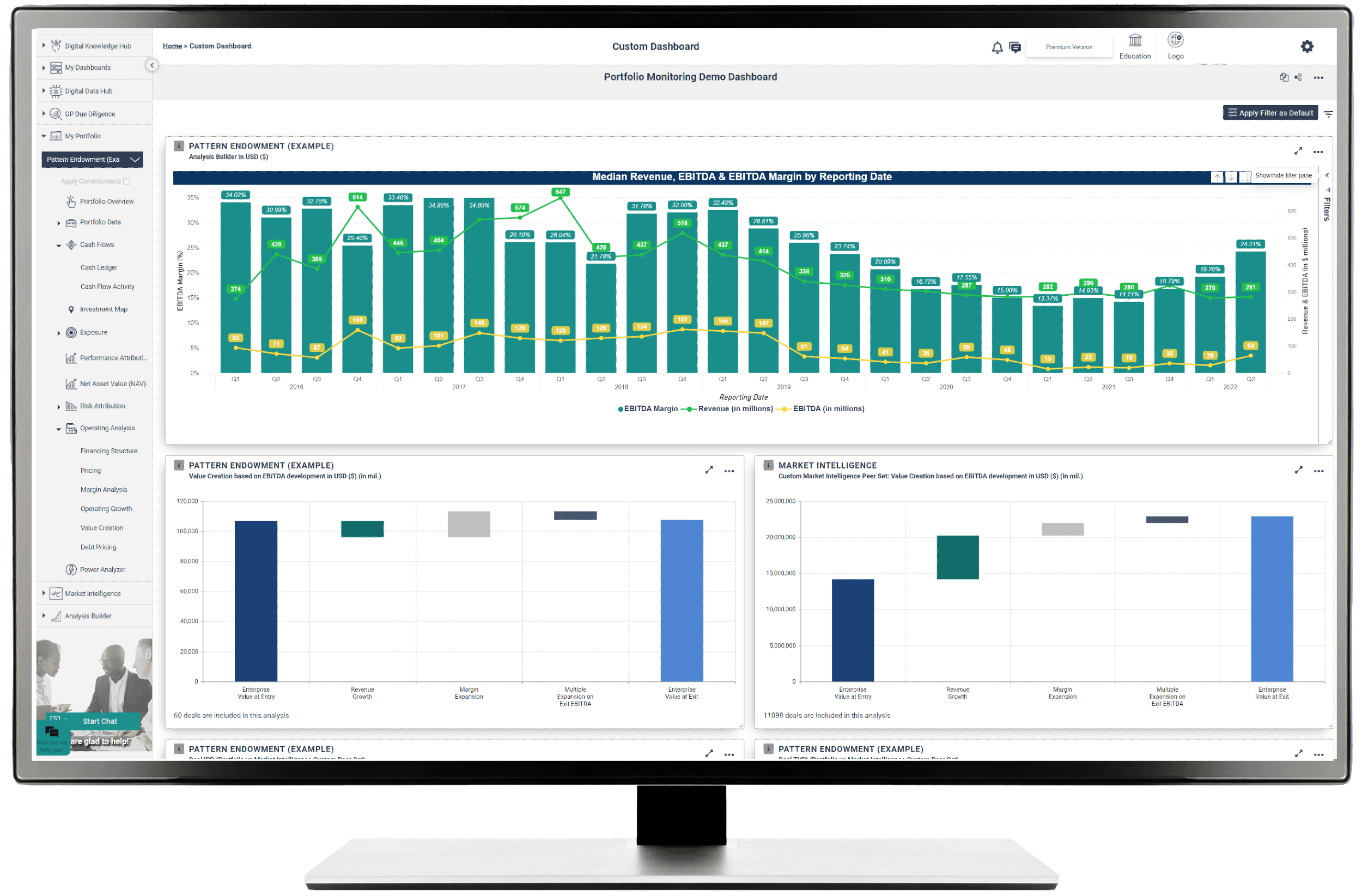Click the dashboard copy icon
The image size is (1368, 896).
click(1284, 77)
